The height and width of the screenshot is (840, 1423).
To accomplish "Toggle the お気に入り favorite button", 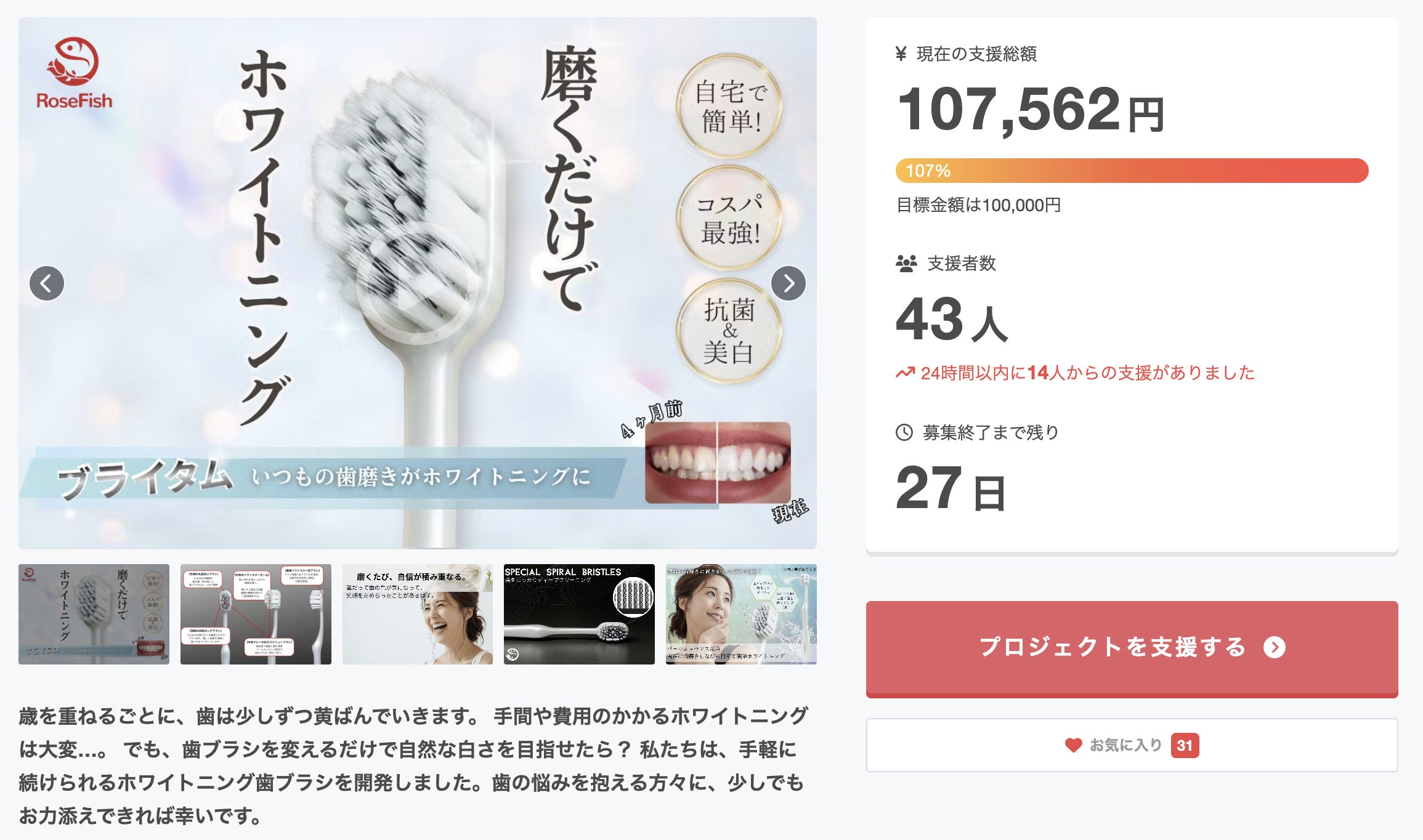I will pyautogui.click(x=1131, y=745).
